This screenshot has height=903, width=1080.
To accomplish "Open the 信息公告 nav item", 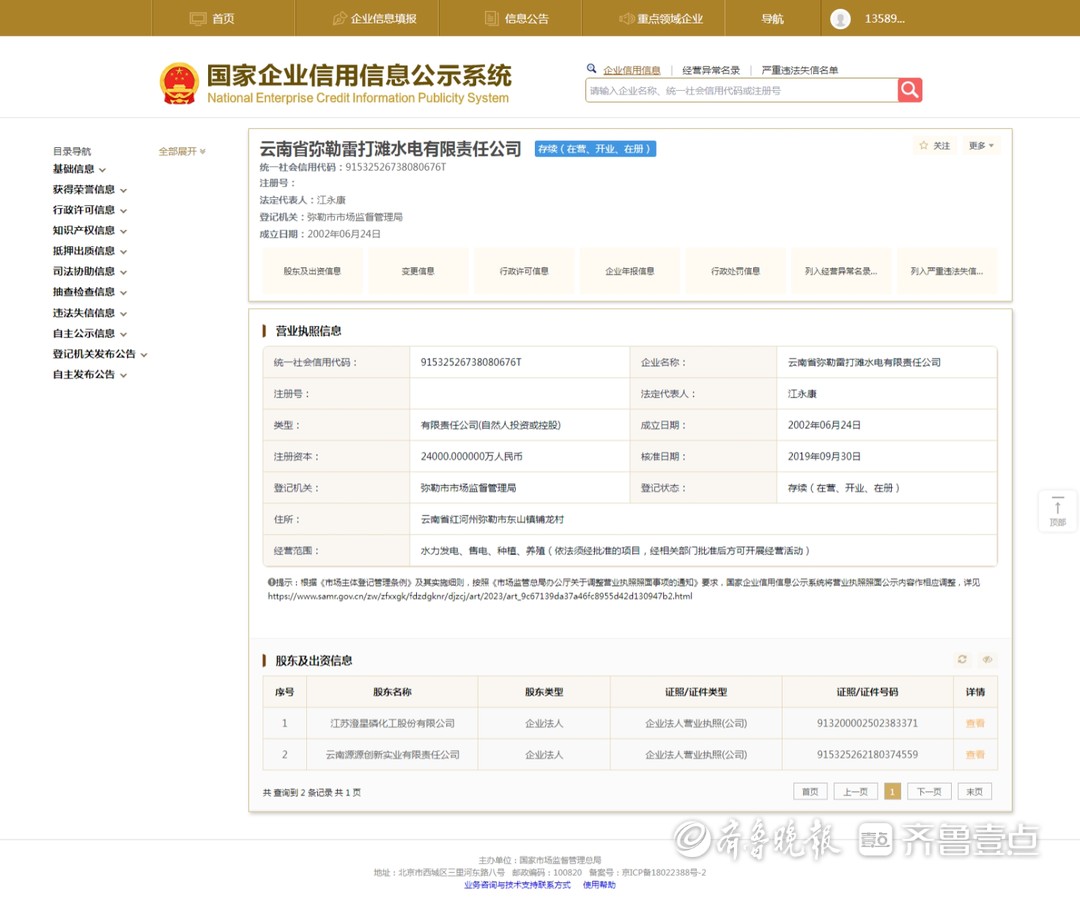I will (x=527, y=19).
